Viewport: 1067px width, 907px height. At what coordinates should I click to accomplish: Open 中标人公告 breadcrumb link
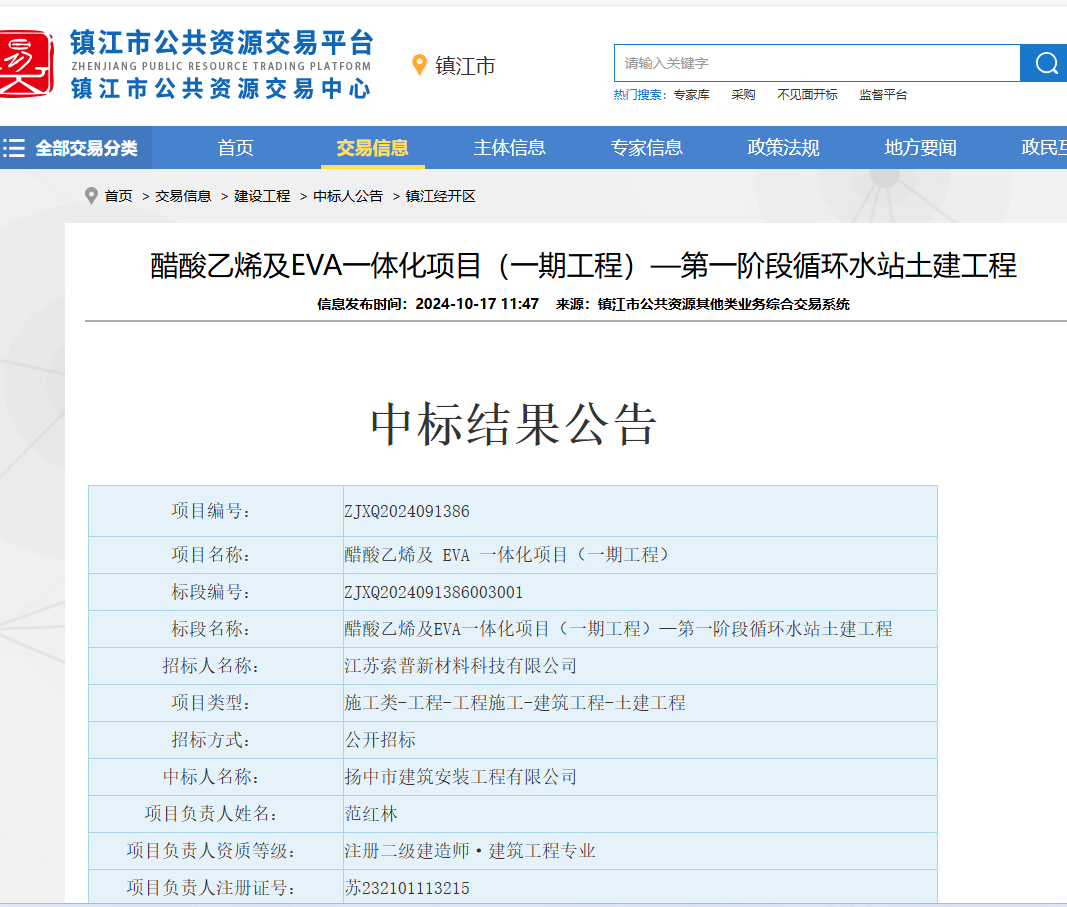348,196
